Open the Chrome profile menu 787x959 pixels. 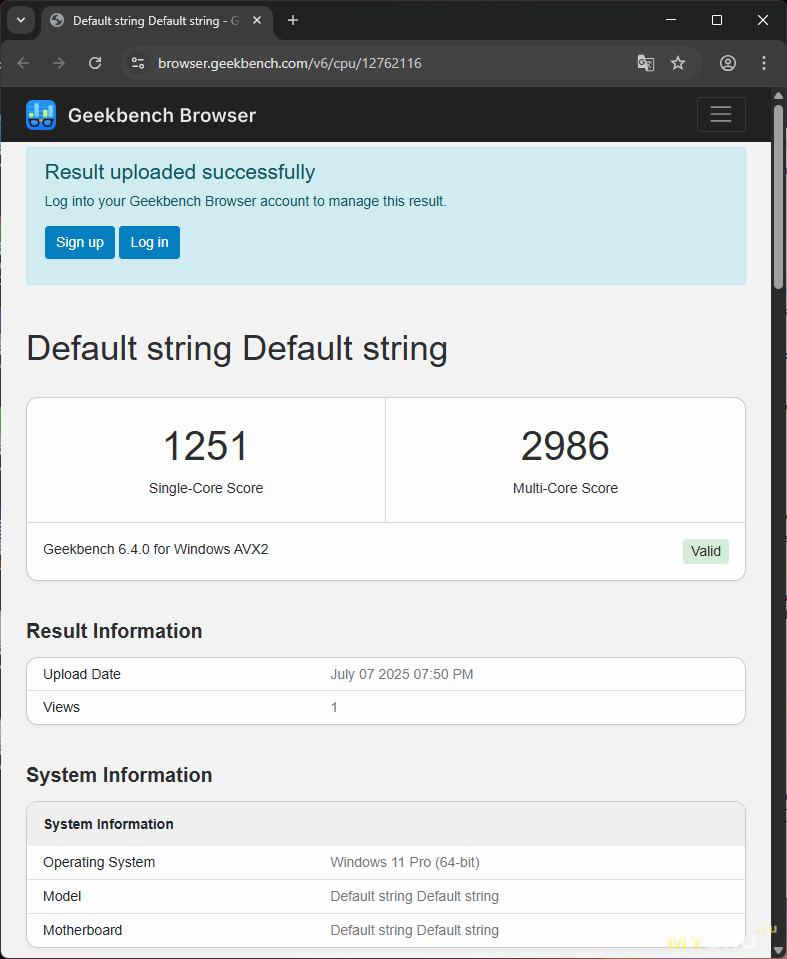click(x=728, y=63)
